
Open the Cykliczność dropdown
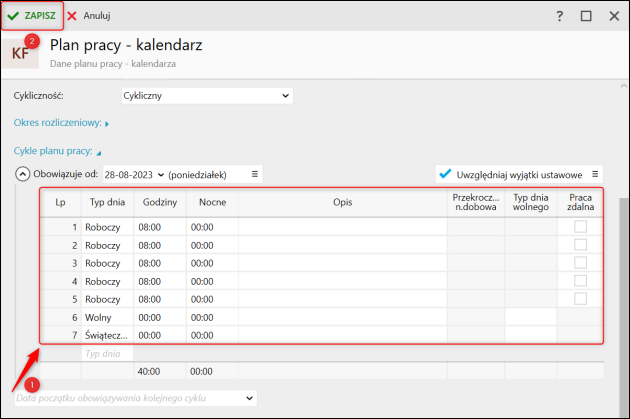tap(207, 96)
